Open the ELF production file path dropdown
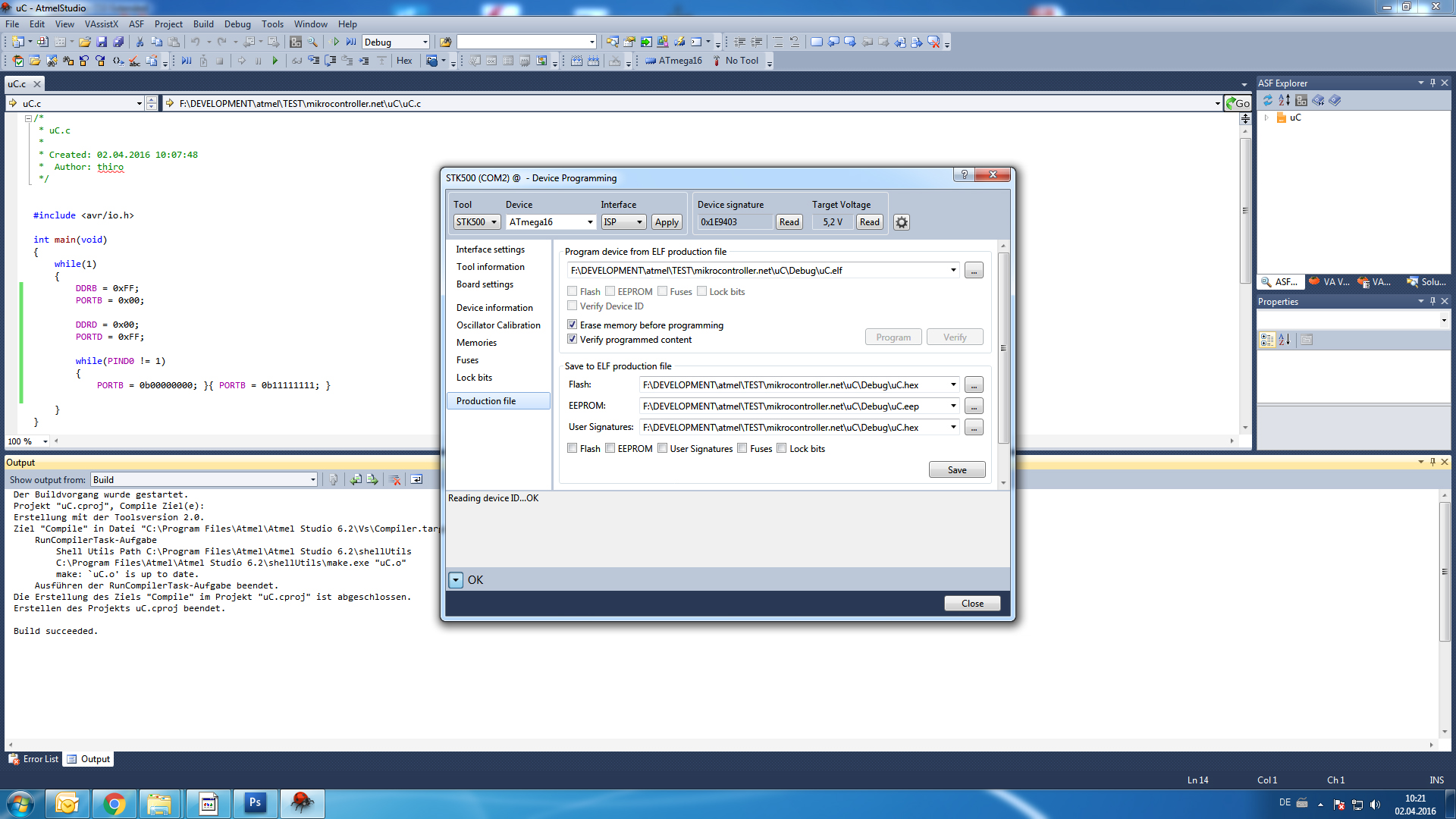Viewport: 1456px width, 819px height. (x=953, y=270)
